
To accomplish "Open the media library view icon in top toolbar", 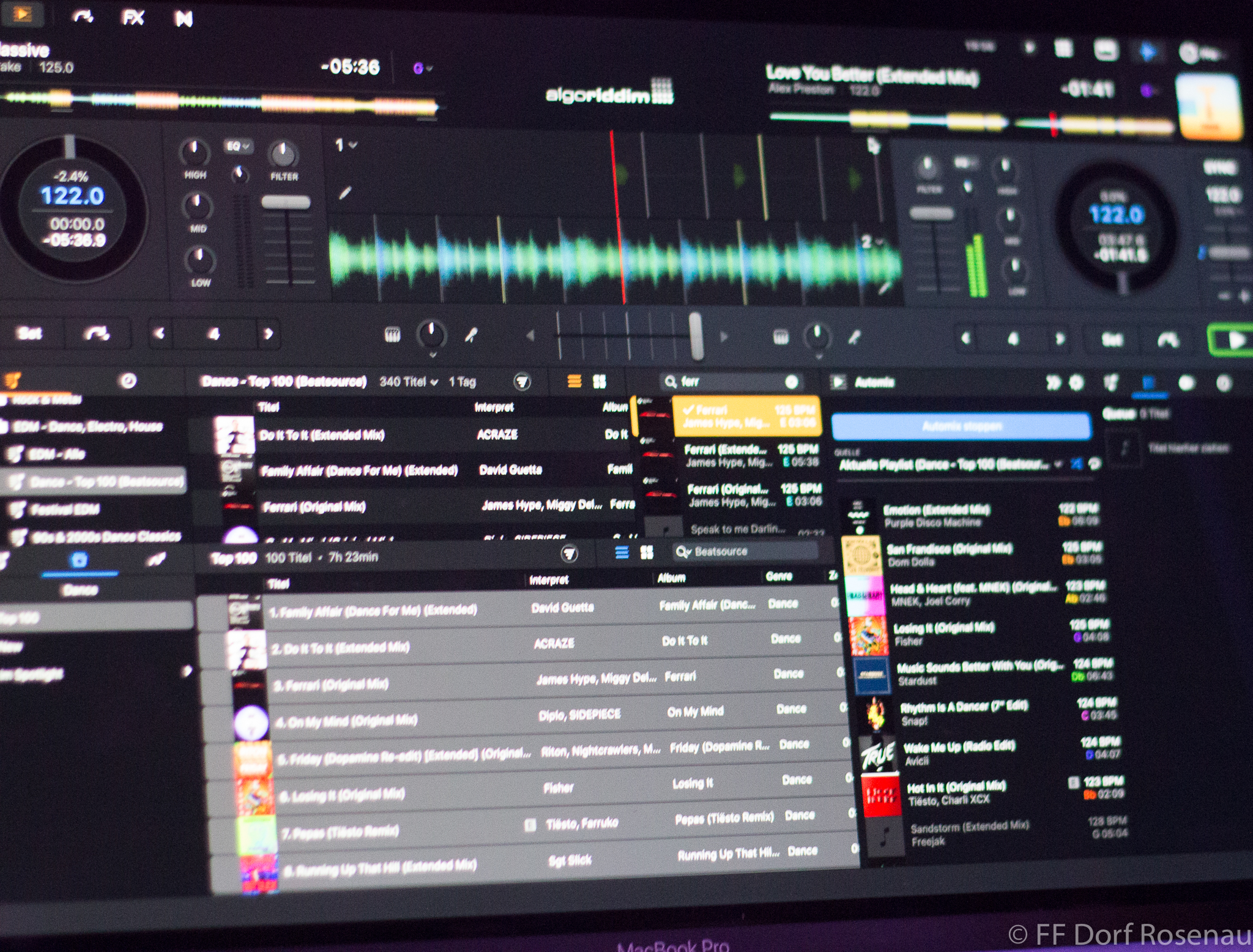I will [x=21, y=13].
